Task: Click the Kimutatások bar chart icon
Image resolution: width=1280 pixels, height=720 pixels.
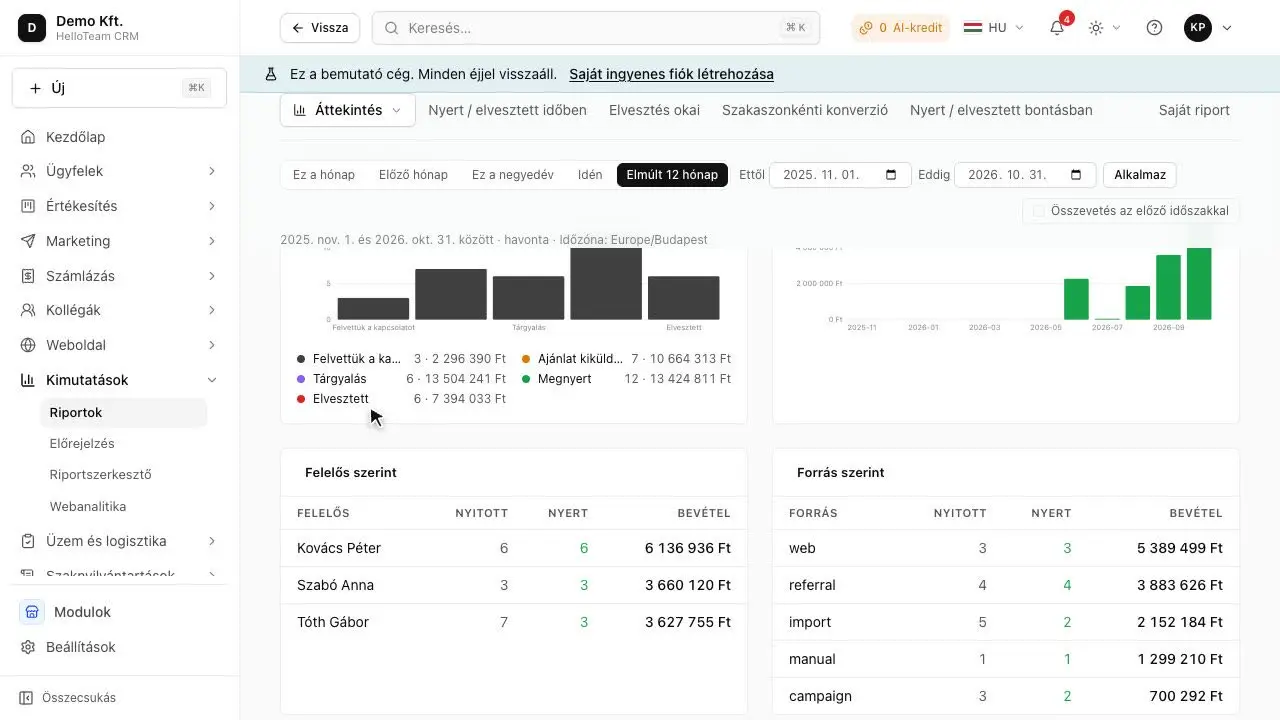Action: pyautogui.click(x=28, y=380)
